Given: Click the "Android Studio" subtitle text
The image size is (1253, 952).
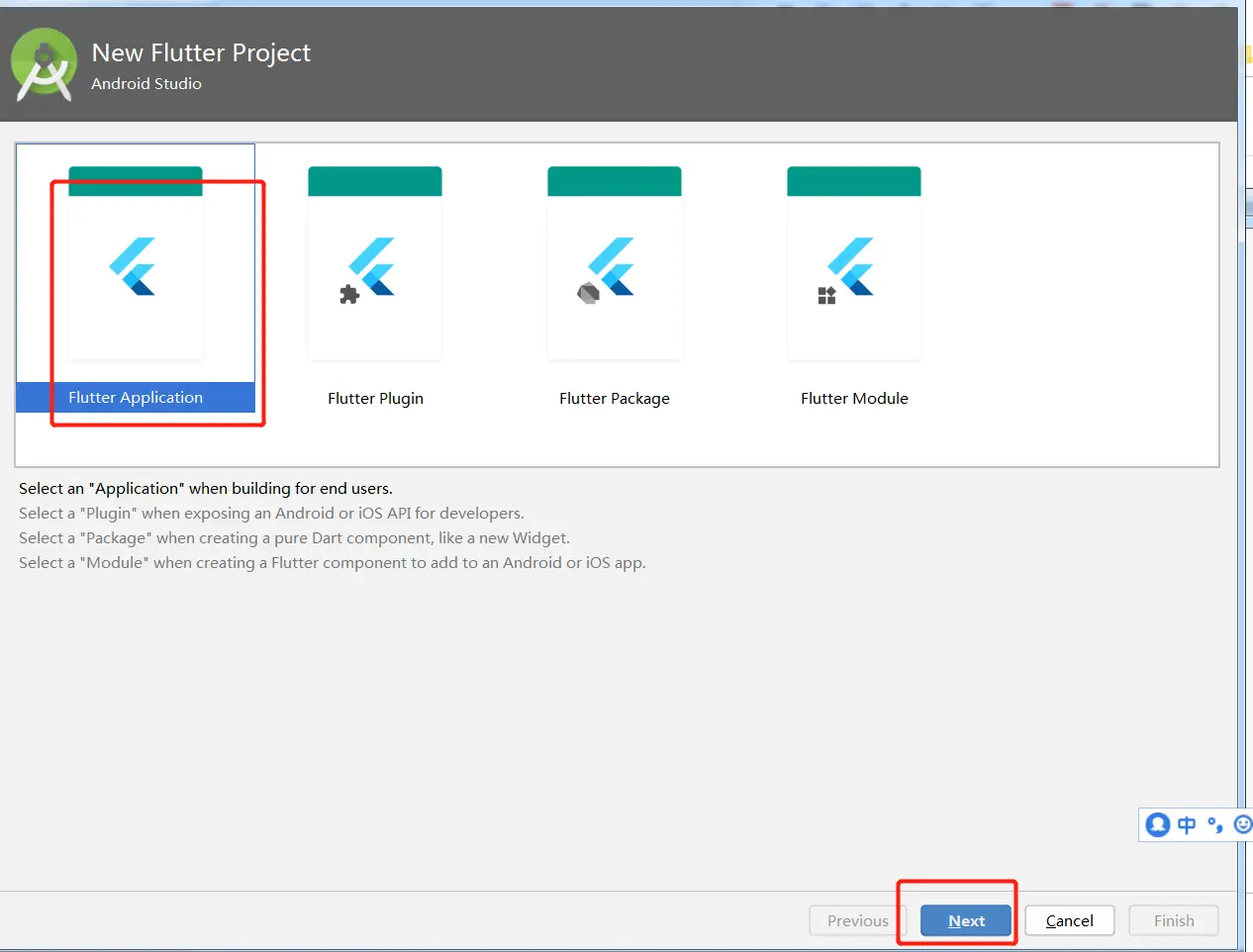Looking at the screenshot, I should (x=146, y=83).
